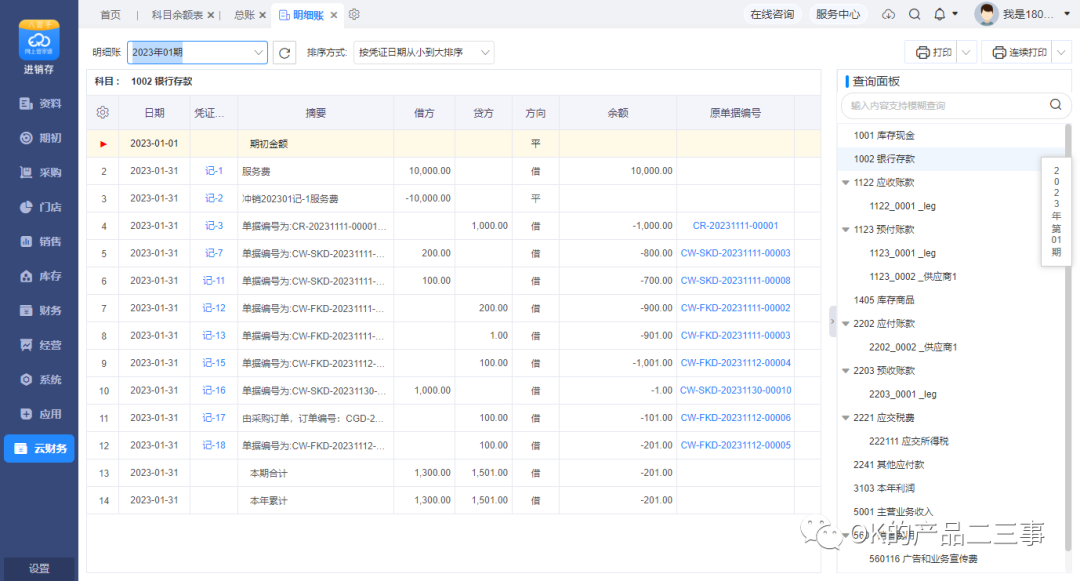Click the cloud download icon in the top bar
This screenshot has width=1080, height=581.
click(x=888, y=15)
